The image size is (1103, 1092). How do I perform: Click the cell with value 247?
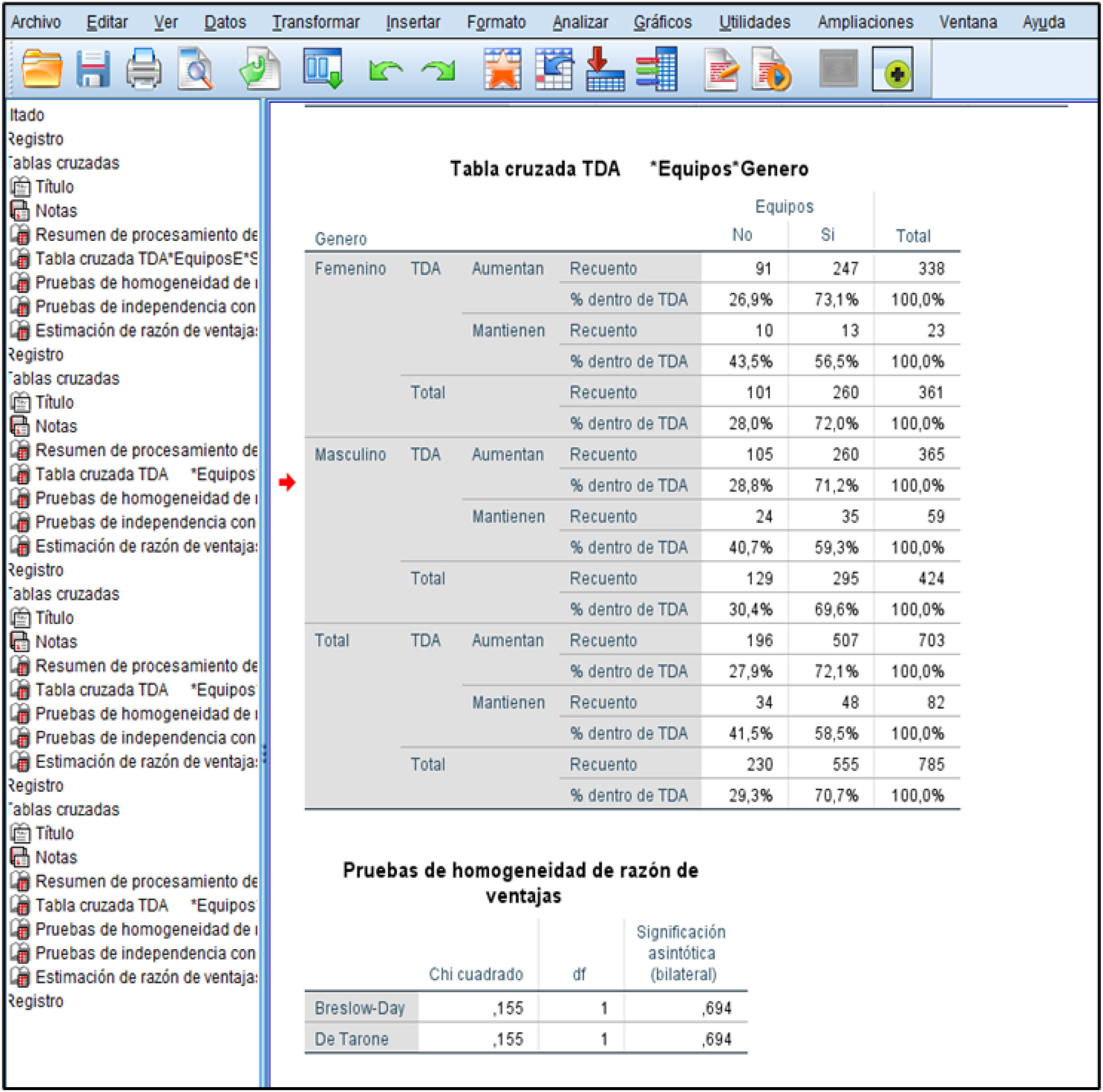point(845,269)
